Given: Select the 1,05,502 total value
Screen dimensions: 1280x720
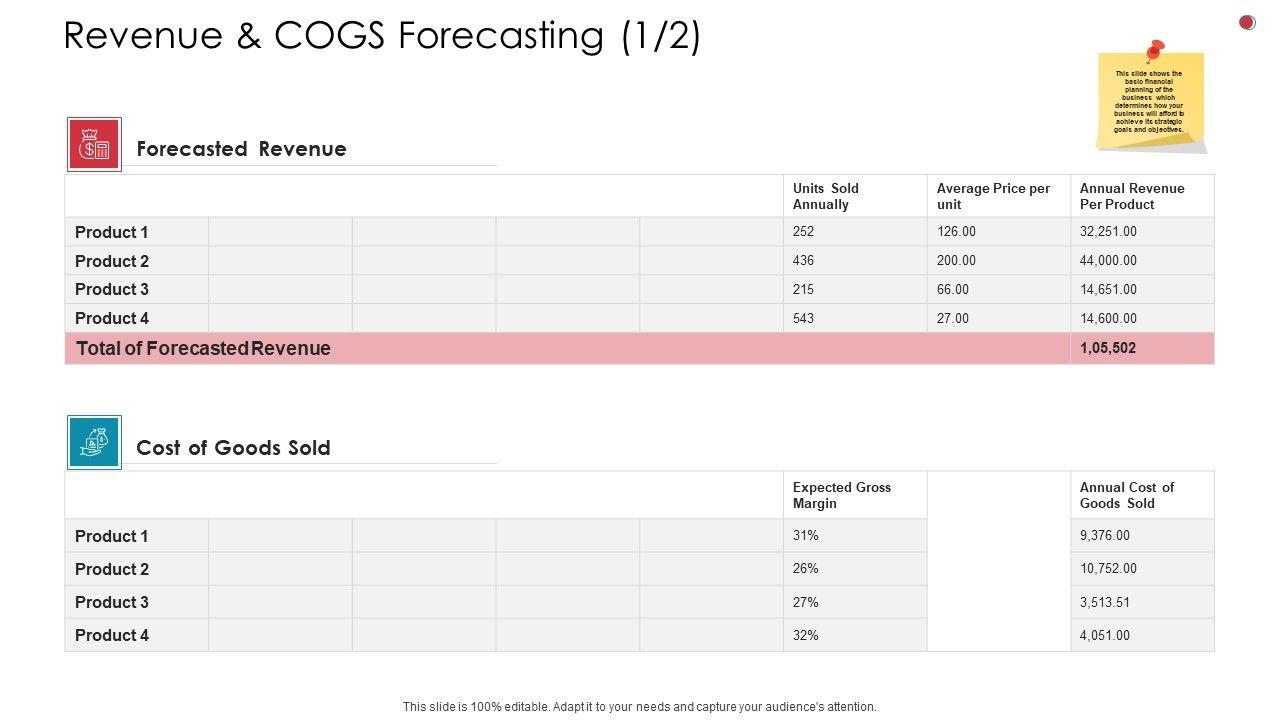Looking at the screenshot, I should pyautogui.click(x=1108, y=348).
